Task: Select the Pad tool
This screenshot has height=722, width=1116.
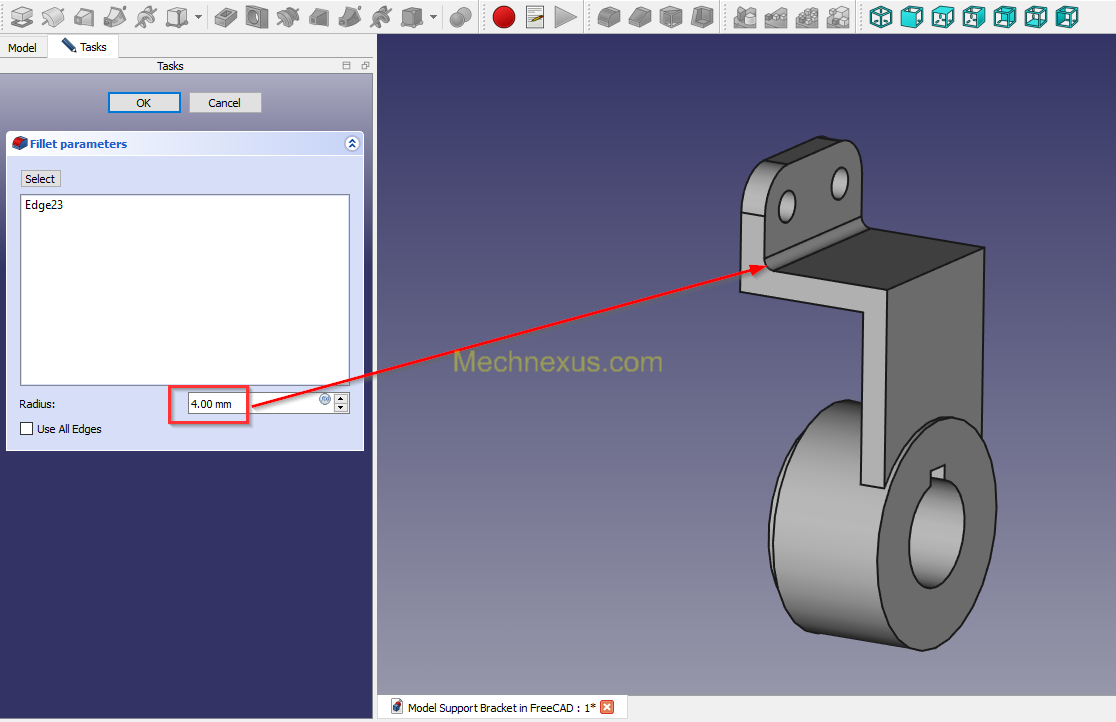Action: coord(22,16)
